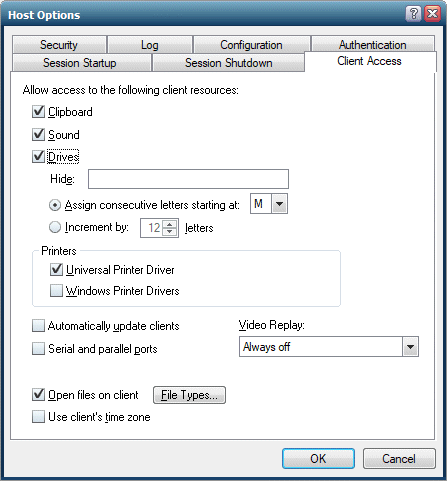Enable Use client's time zone
Viewport: 447px width, 481px height.
(38, 417)
